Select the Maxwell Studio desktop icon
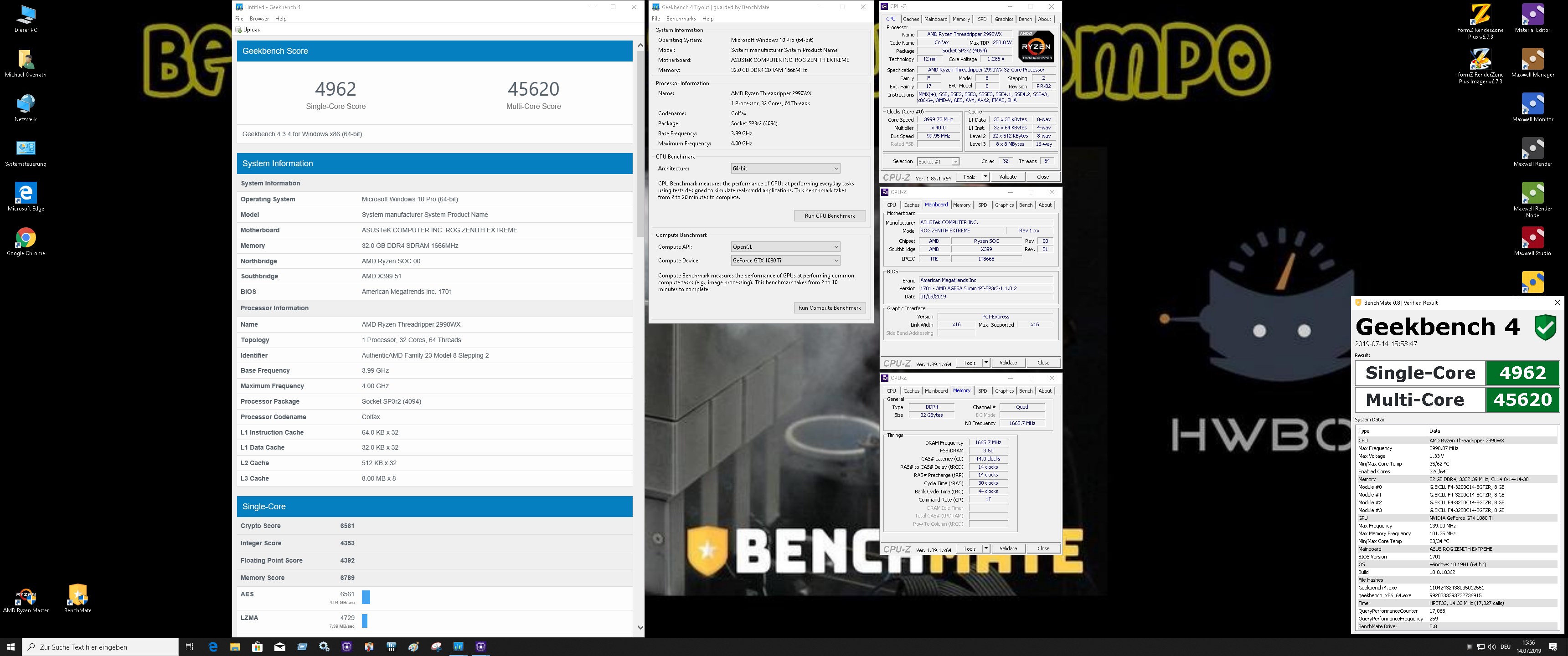 (x=1532, y=241)
